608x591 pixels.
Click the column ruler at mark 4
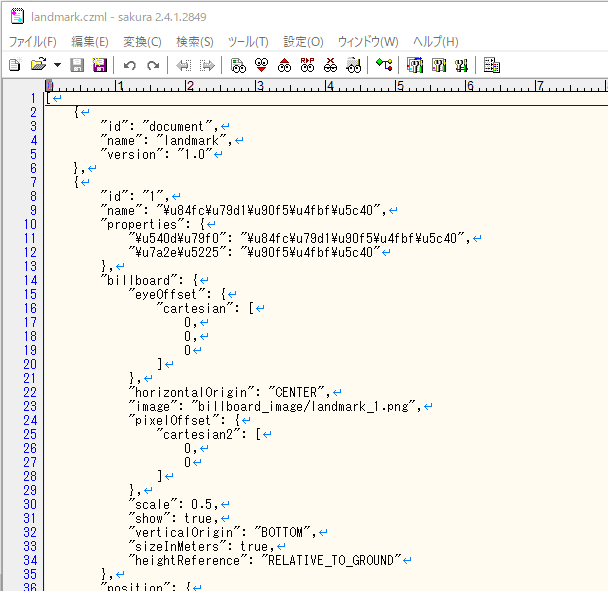(x=328, y=86)
